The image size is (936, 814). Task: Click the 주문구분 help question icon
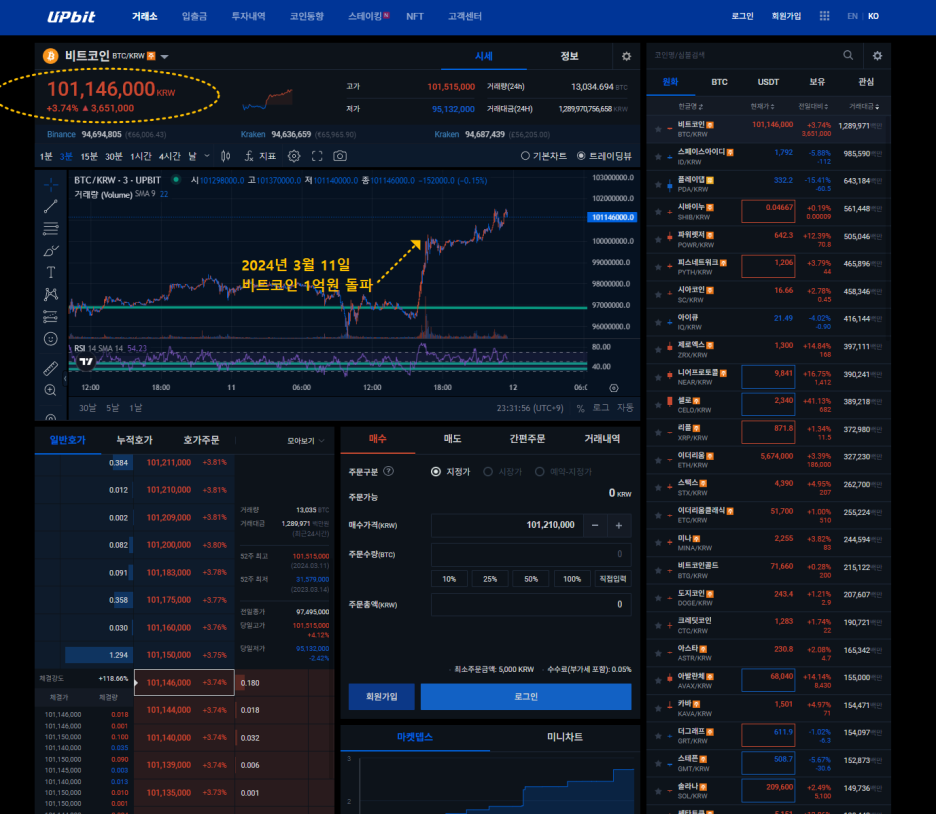point(389,471)
